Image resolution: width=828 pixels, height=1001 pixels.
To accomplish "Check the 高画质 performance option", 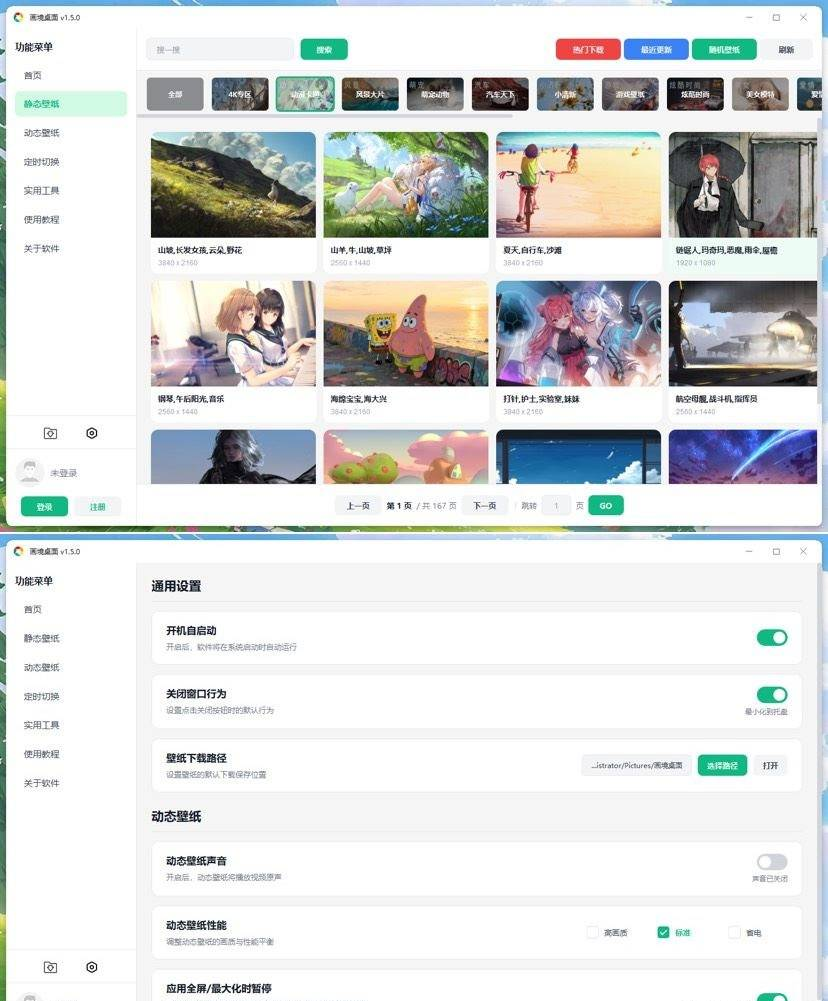I will [x=593, y=932].
